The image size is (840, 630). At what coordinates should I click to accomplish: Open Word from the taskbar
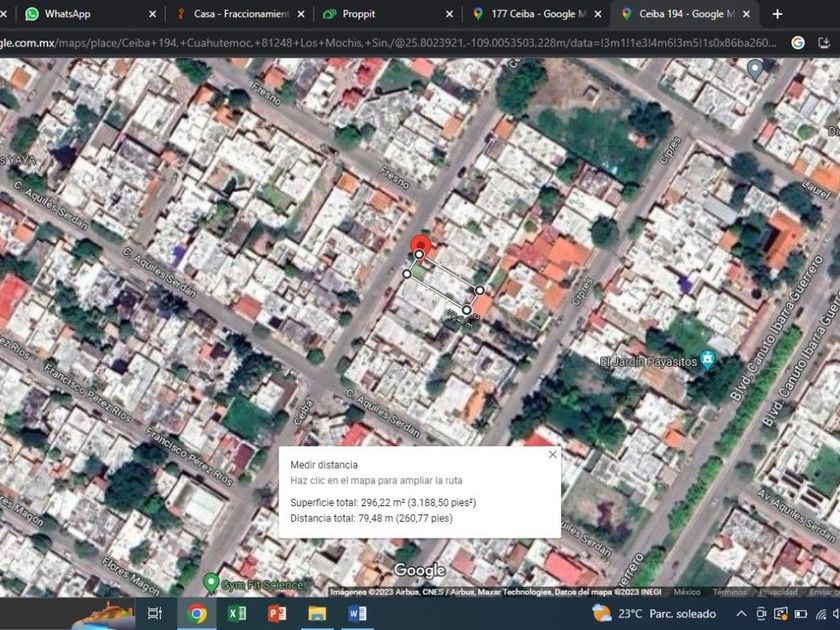click(x=357, y=613)
